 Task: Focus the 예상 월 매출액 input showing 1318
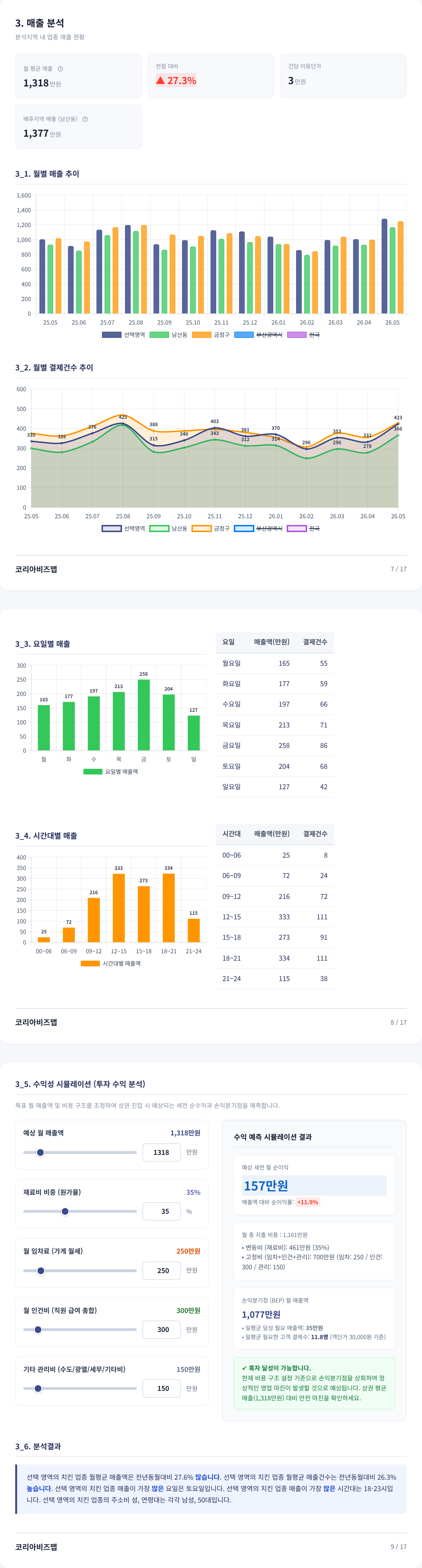161,1152
